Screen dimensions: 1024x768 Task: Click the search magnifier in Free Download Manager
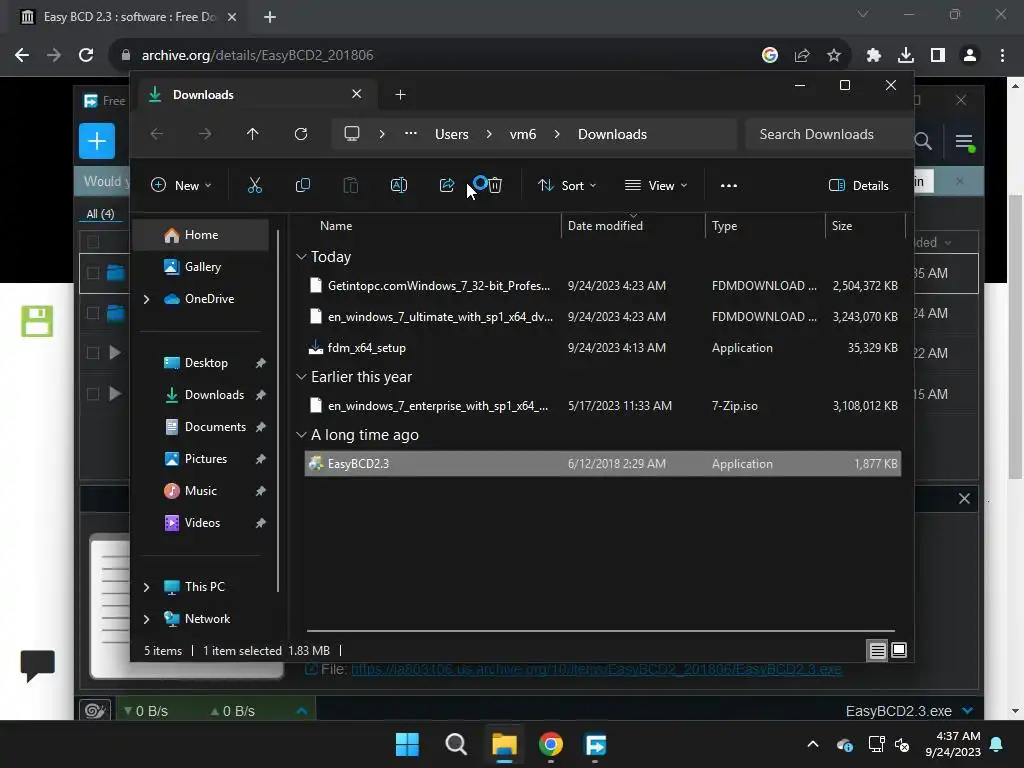coord(923,141)
